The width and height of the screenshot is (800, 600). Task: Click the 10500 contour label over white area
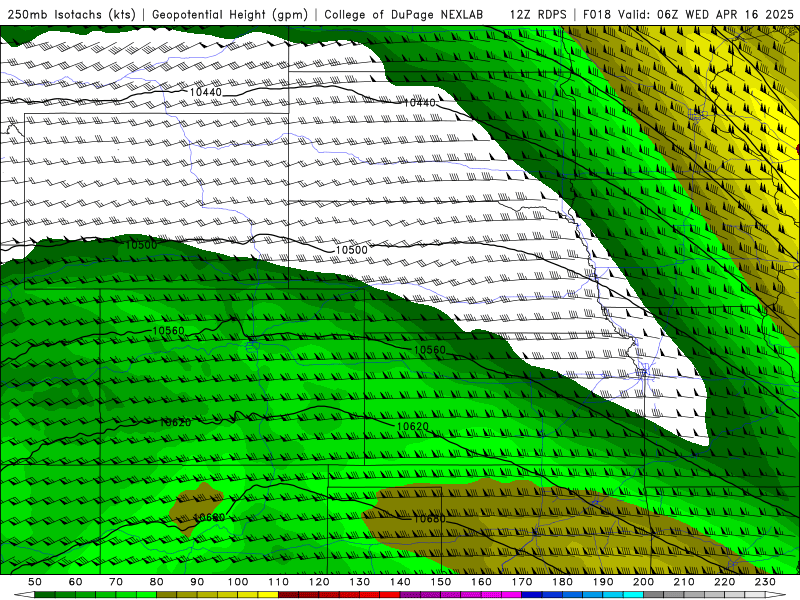pyautogui.click(x=352, y=250)
